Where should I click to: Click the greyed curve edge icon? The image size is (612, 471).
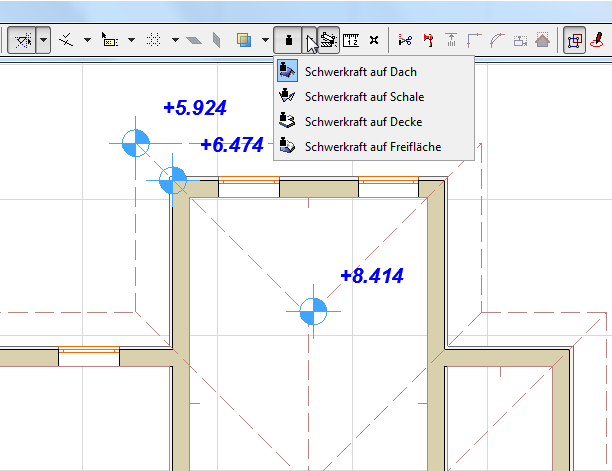[x=497, y=40]
